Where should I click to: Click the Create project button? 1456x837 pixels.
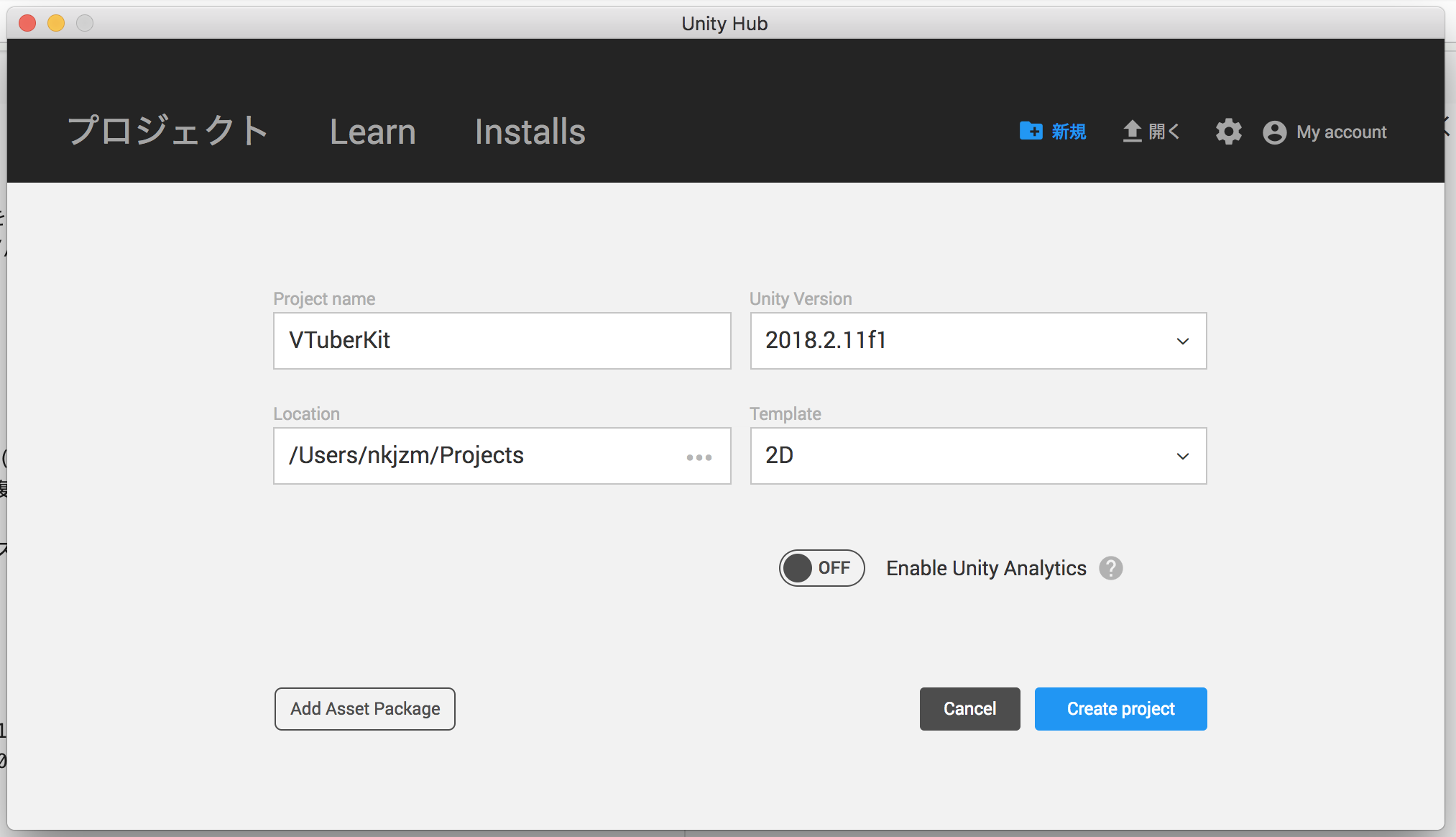click(x=1121, y=709)
